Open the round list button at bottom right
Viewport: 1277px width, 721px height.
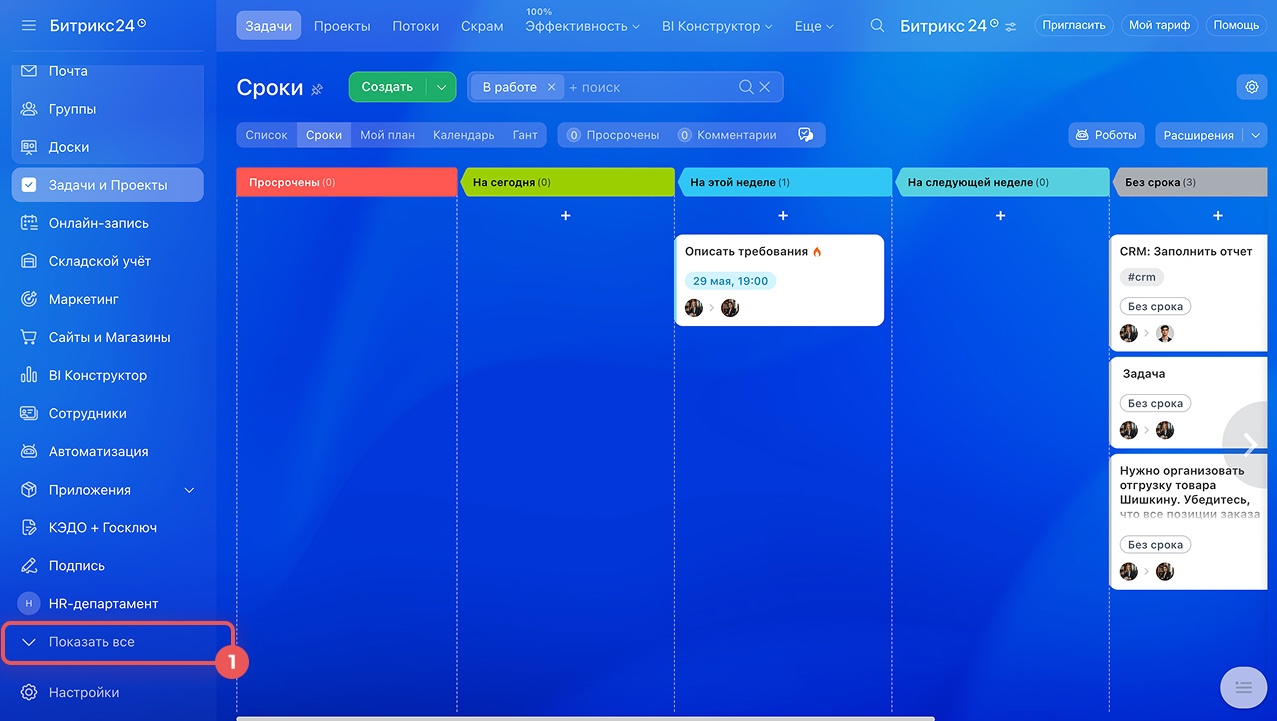click(1244, 686)
